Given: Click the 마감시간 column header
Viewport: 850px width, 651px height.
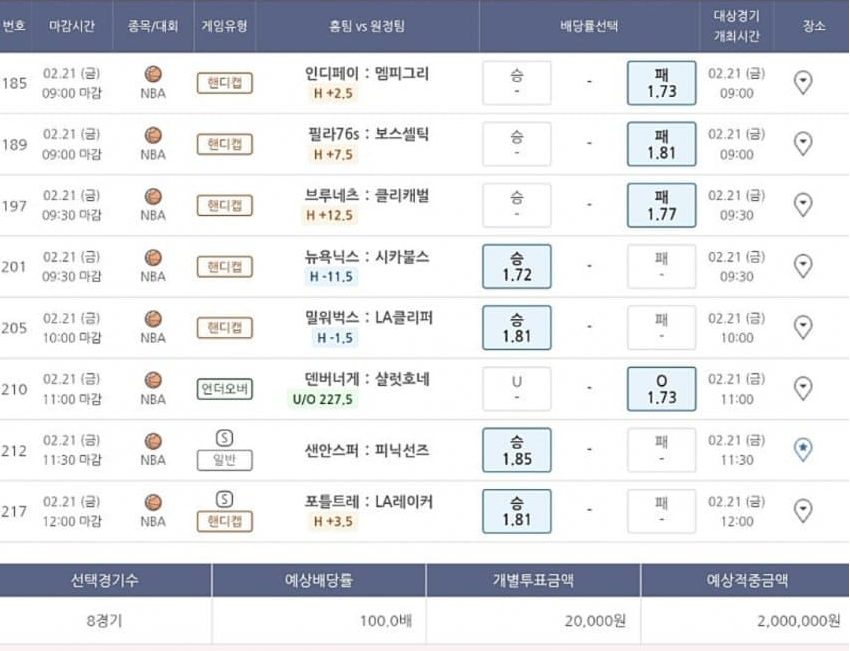Looking at the screenshot, I should pyautogui.click(x=72, y=26).
